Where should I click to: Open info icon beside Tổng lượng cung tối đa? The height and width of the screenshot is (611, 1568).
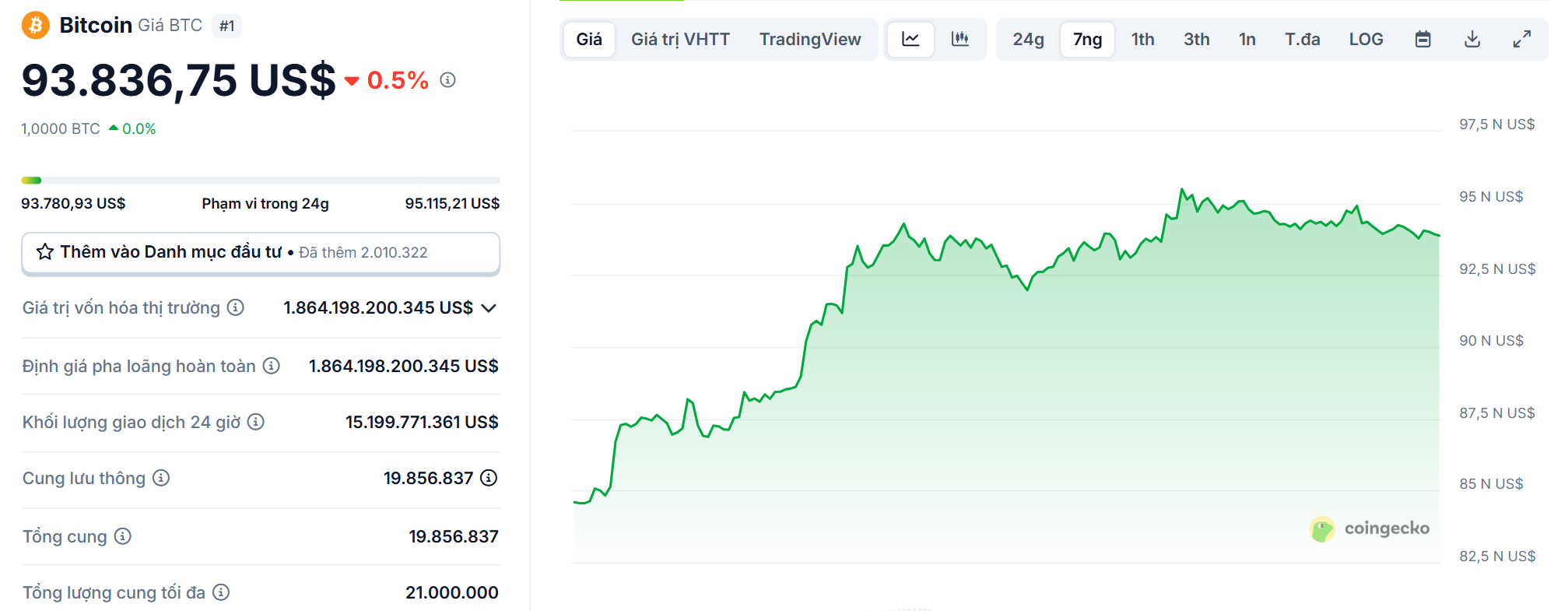[x=221, y=592]
